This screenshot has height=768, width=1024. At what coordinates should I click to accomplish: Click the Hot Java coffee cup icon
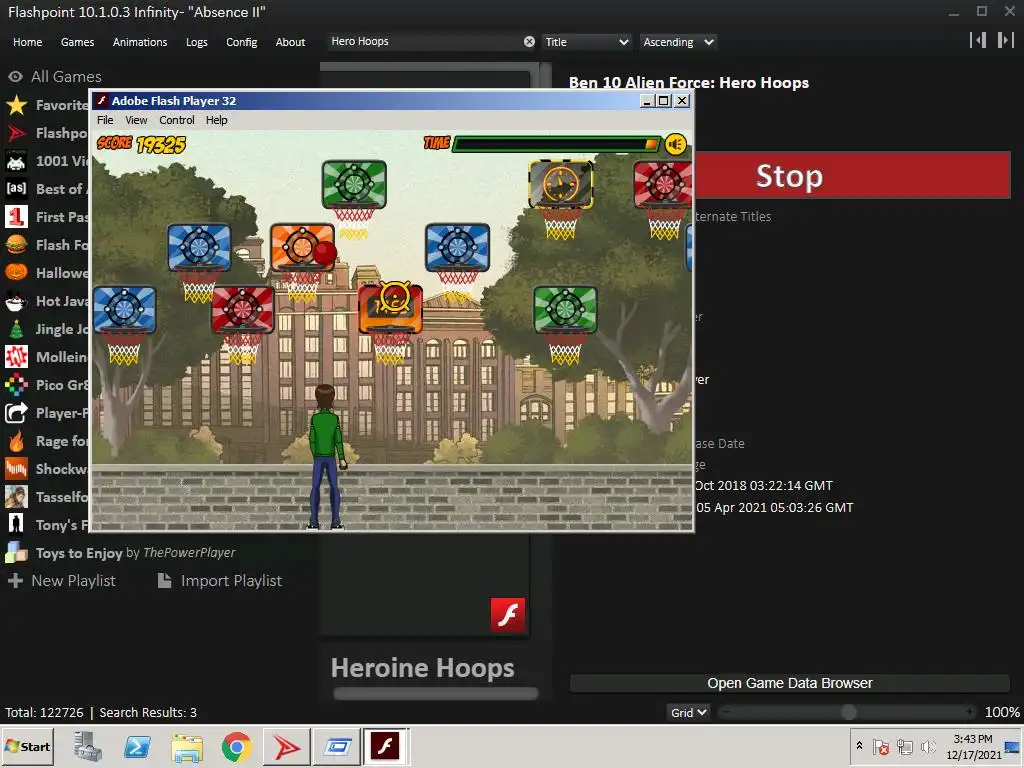coord(16,301)
